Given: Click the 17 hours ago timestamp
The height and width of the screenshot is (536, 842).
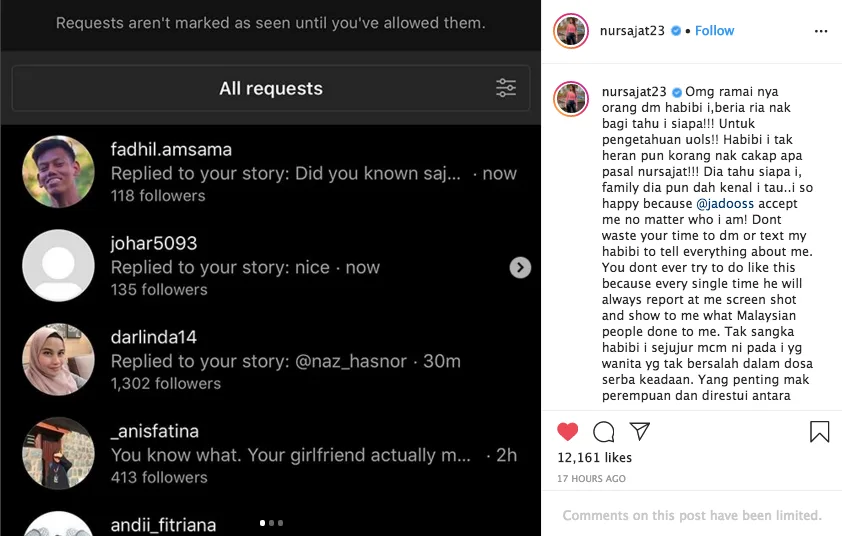Looking at the screenshot, I should click(x=591, y=479).
